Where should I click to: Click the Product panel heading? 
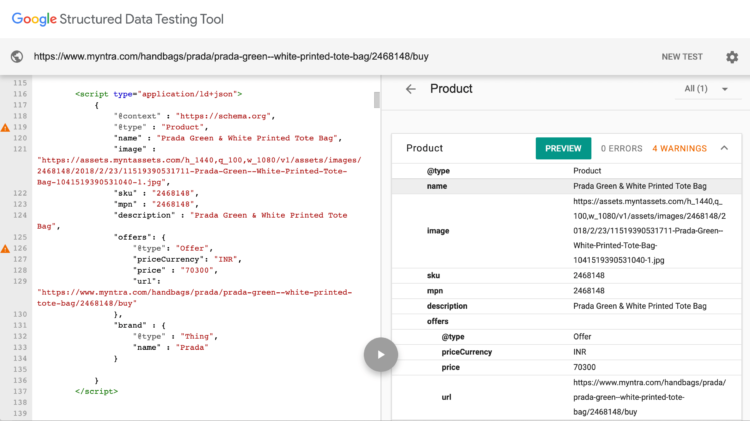451,89
